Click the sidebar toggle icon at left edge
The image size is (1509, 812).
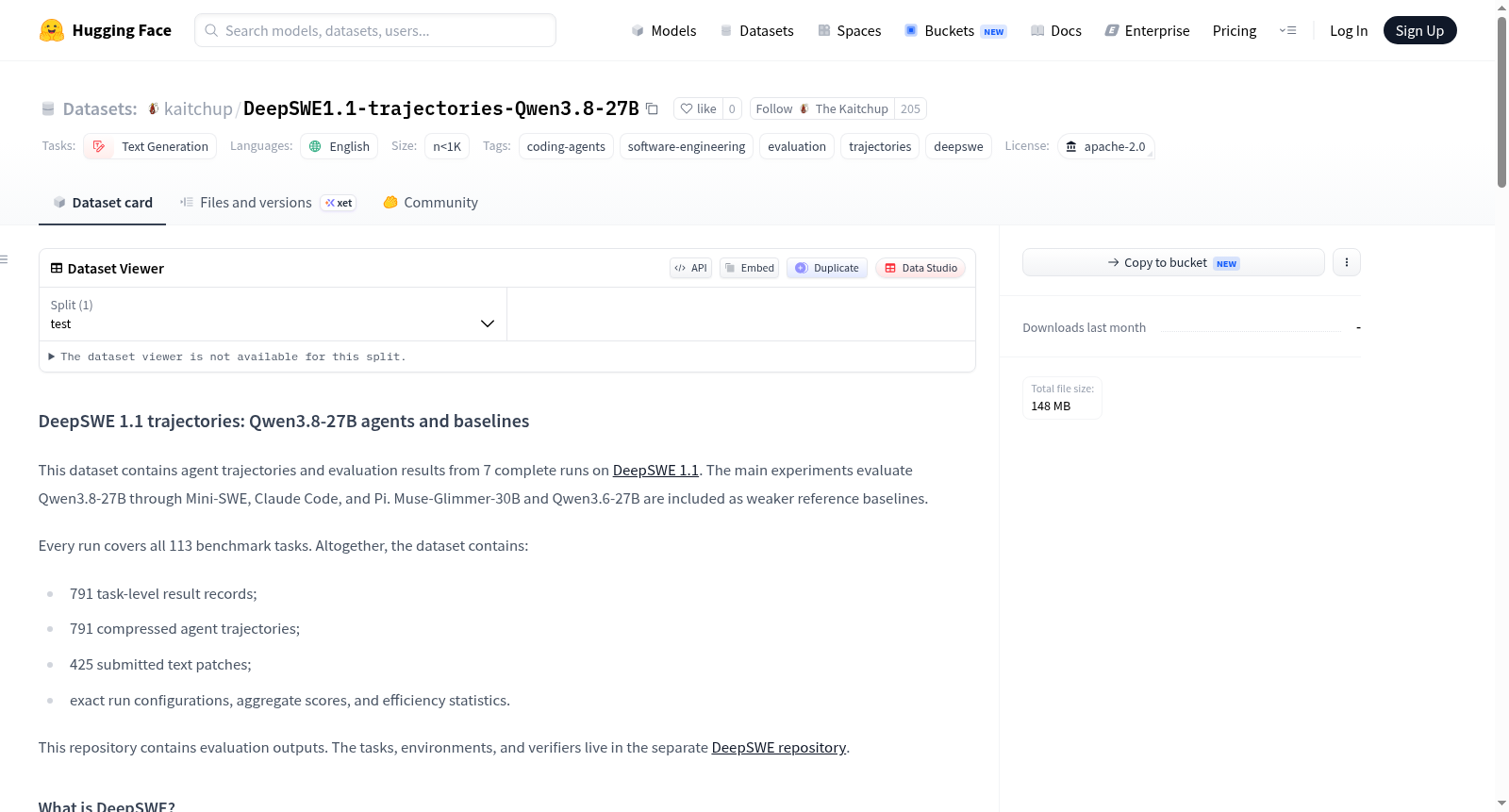coord(4,259)
